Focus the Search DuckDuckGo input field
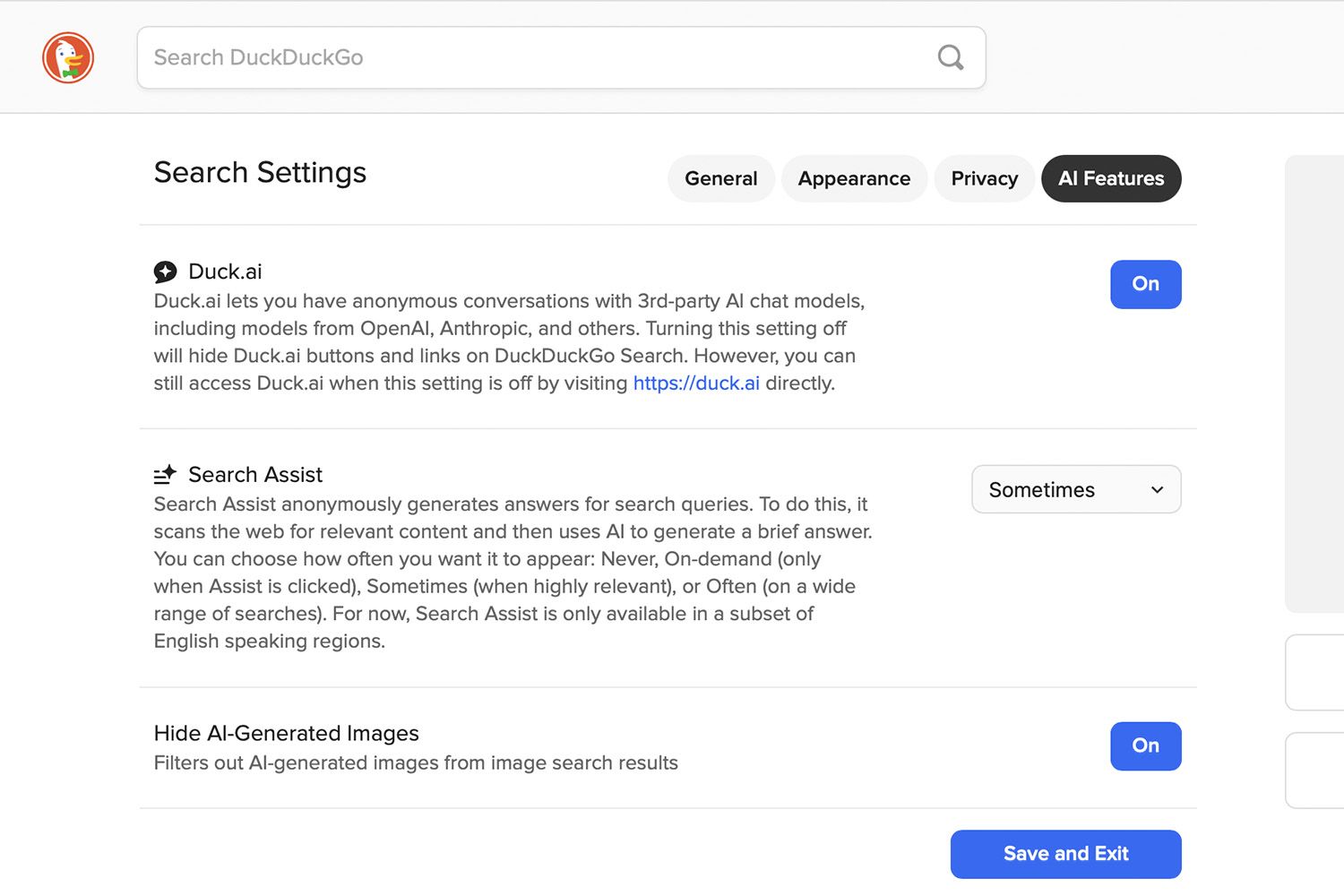The image size is (1344, 896). (538, 57)
